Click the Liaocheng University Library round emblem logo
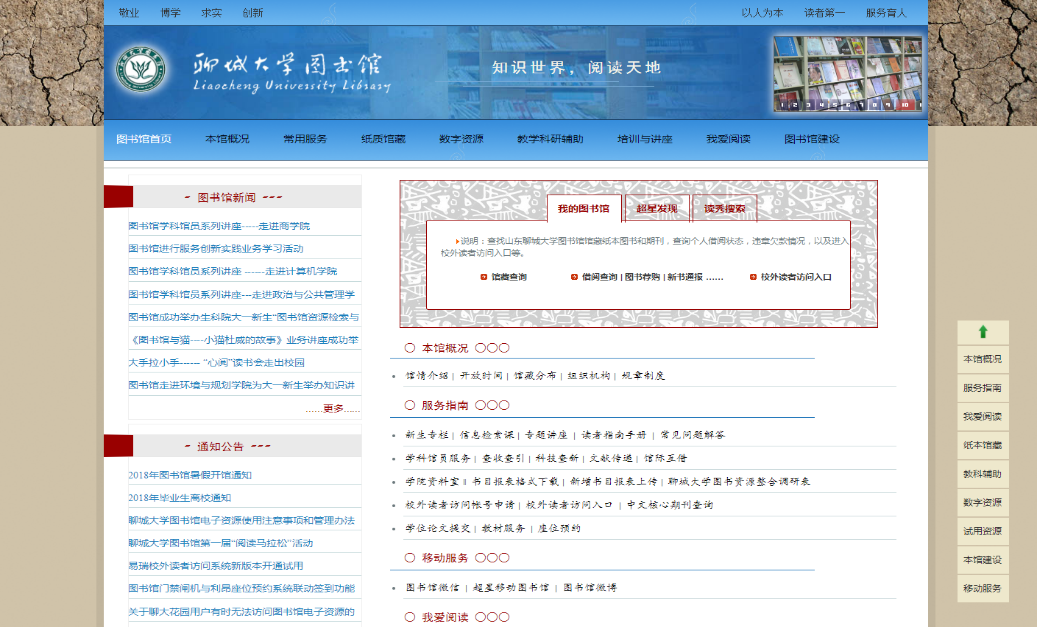Screen dimensions: 1037x627 140,69
